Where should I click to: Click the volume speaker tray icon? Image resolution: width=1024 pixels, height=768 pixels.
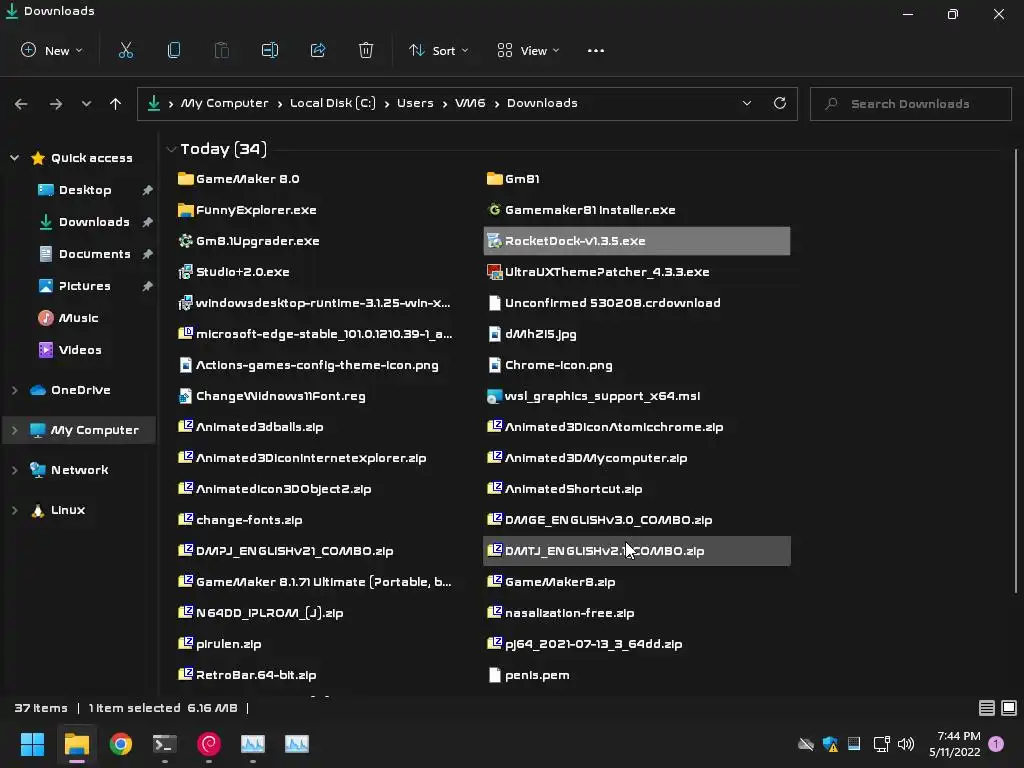(906, 744)
